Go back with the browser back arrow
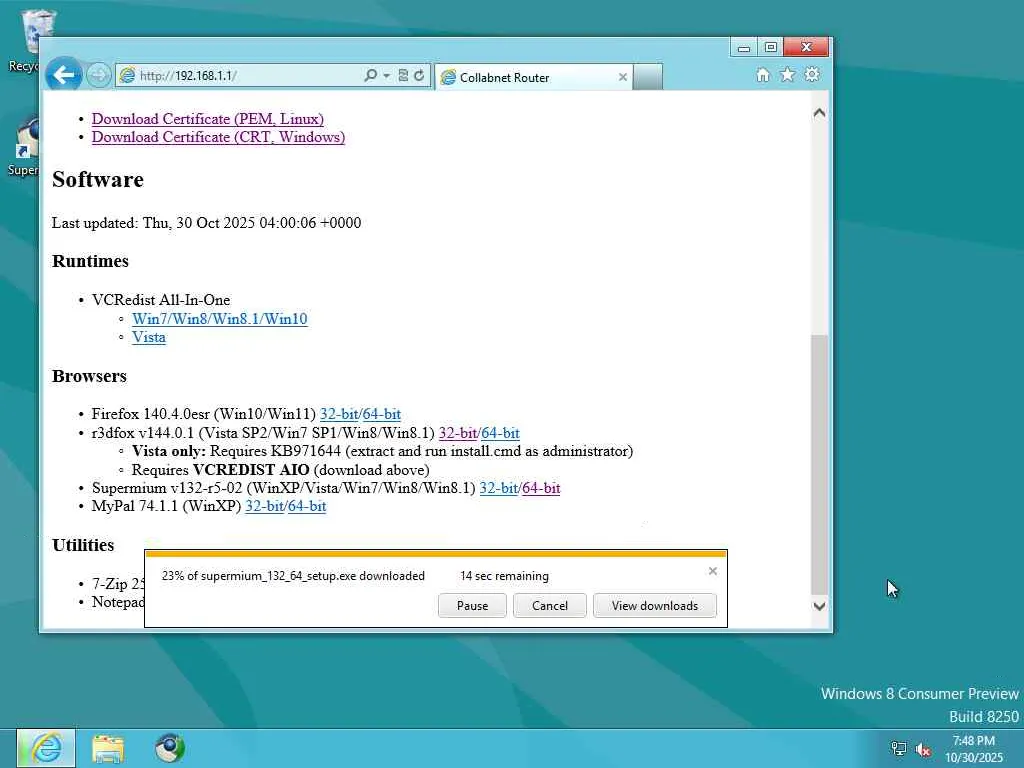Viewport: 1024px width, 768px height. tap(63, 76)
